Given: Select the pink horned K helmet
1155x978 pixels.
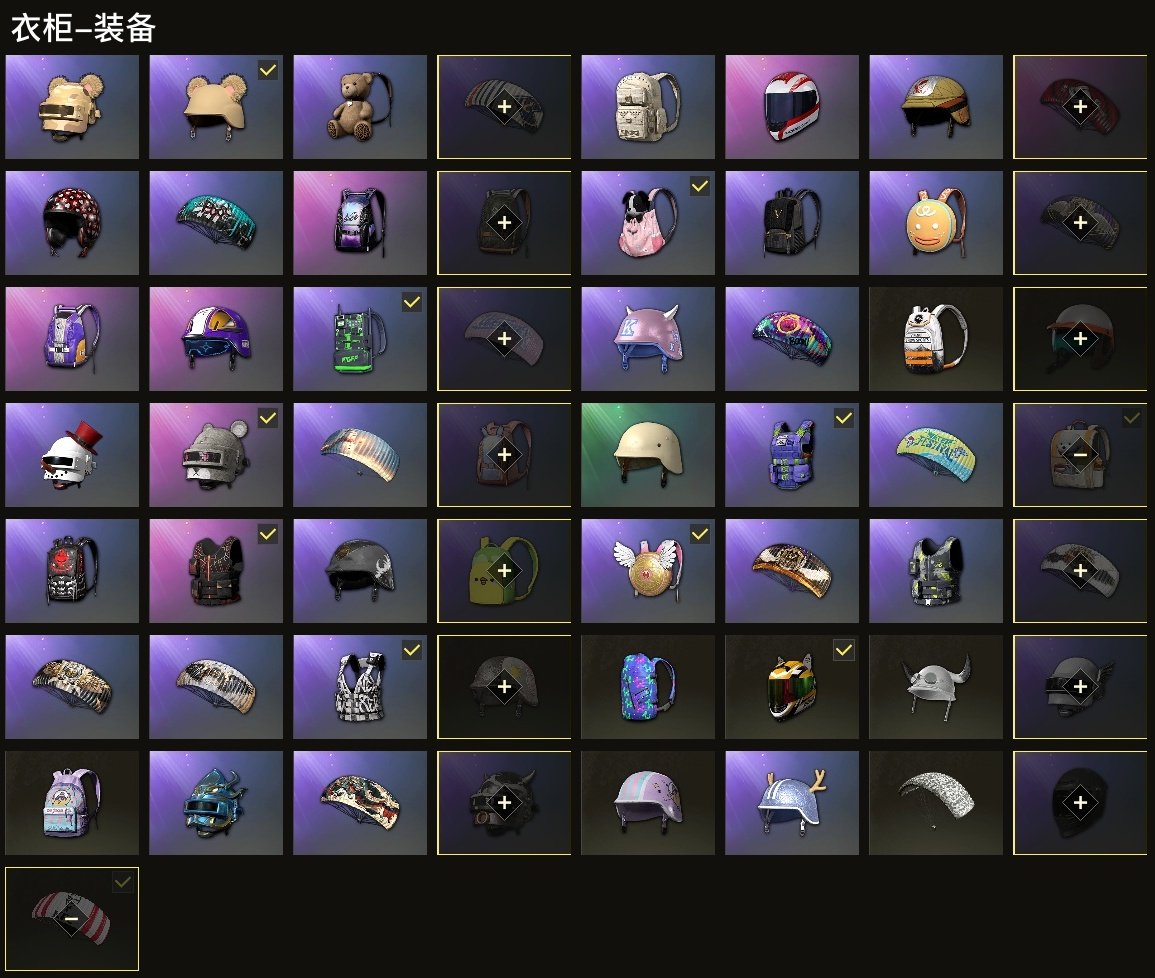Looking at the screenshot, I should pos(647,339).
